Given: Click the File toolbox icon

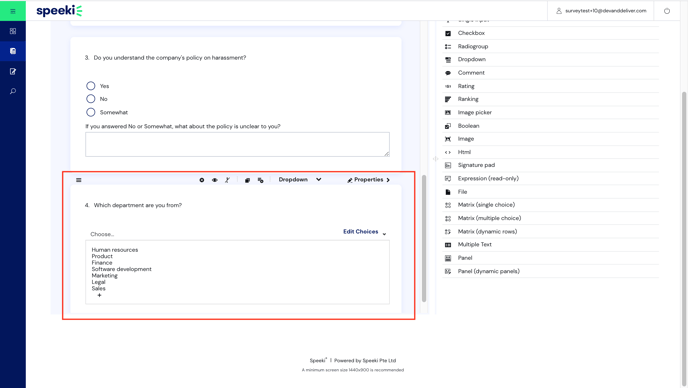Looking at the screenshot, I should 448,192.
